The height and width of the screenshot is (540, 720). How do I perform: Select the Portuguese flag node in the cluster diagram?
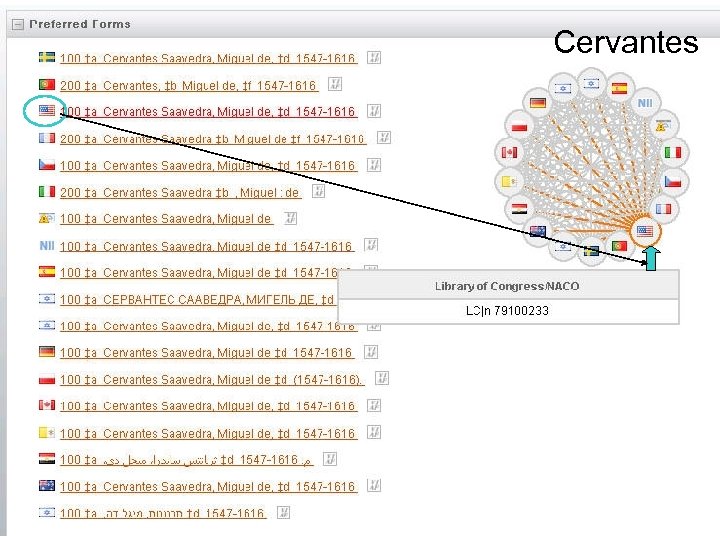pyautogui.click(x=619, y=246)
